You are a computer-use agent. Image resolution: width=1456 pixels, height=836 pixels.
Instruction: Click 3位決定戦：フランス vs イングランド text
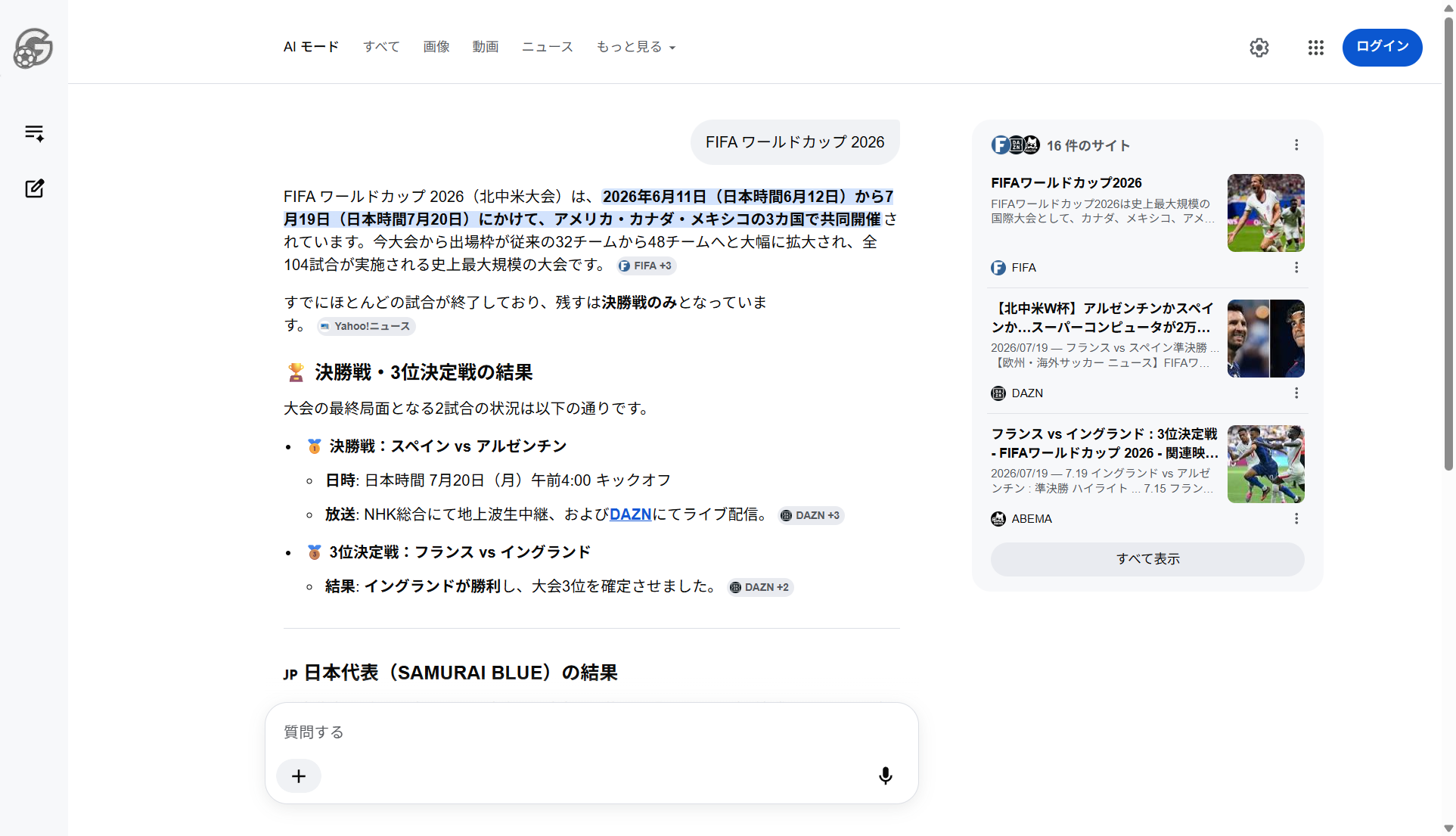point(460,552)
